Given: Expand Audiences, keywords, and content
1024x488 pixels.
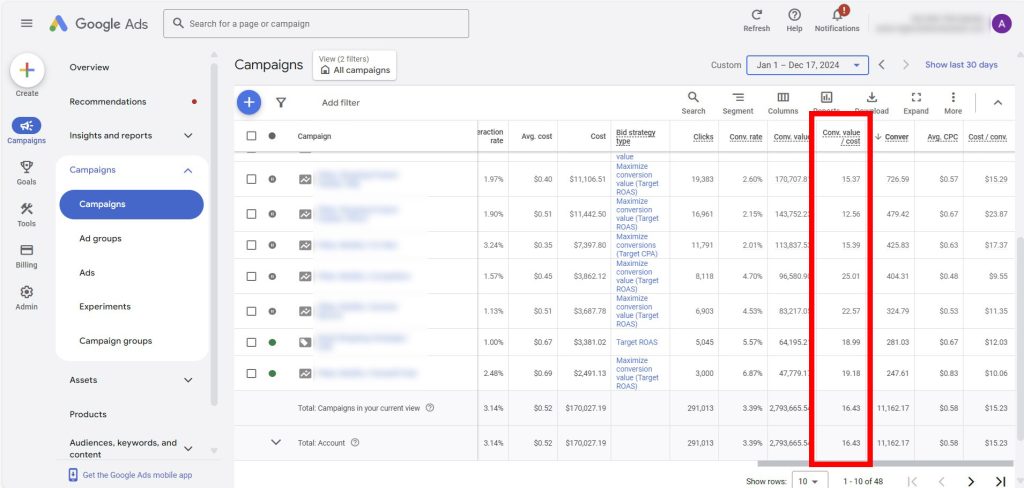Looking at the screenshot, I should click(x=188, y=448).
